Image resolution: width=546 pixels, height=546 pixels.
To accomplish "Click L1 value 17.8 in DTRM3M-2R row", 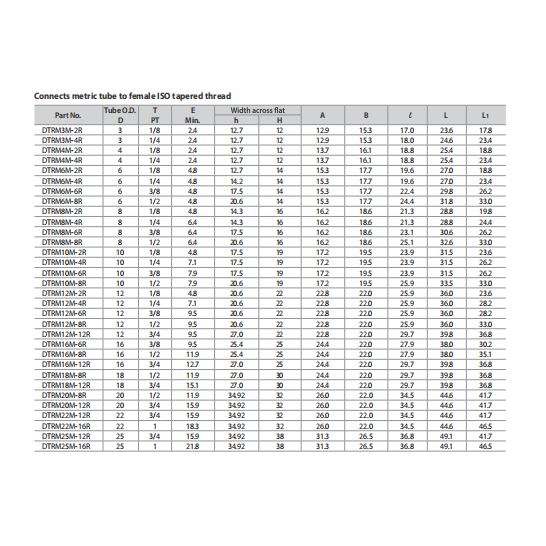I will tap(485, 131).
